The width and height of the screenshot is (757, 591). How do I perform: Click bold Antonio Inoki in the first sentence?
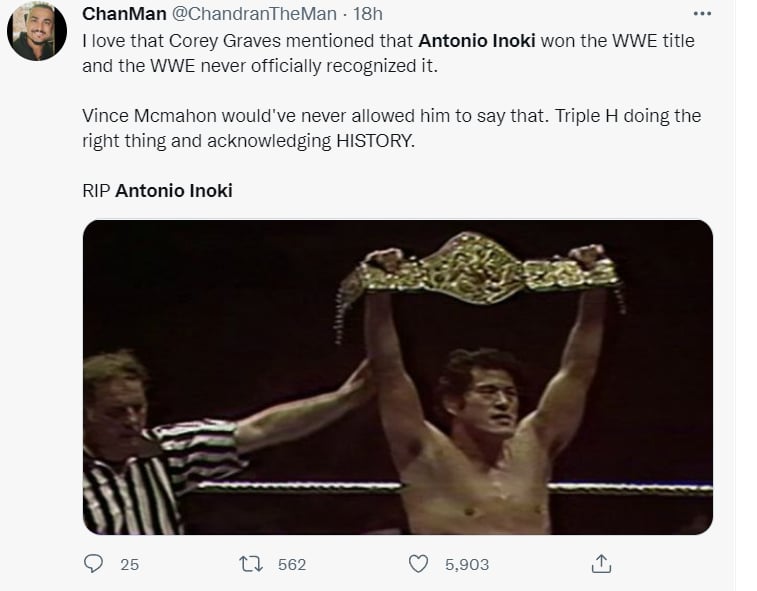pos(477,41)
